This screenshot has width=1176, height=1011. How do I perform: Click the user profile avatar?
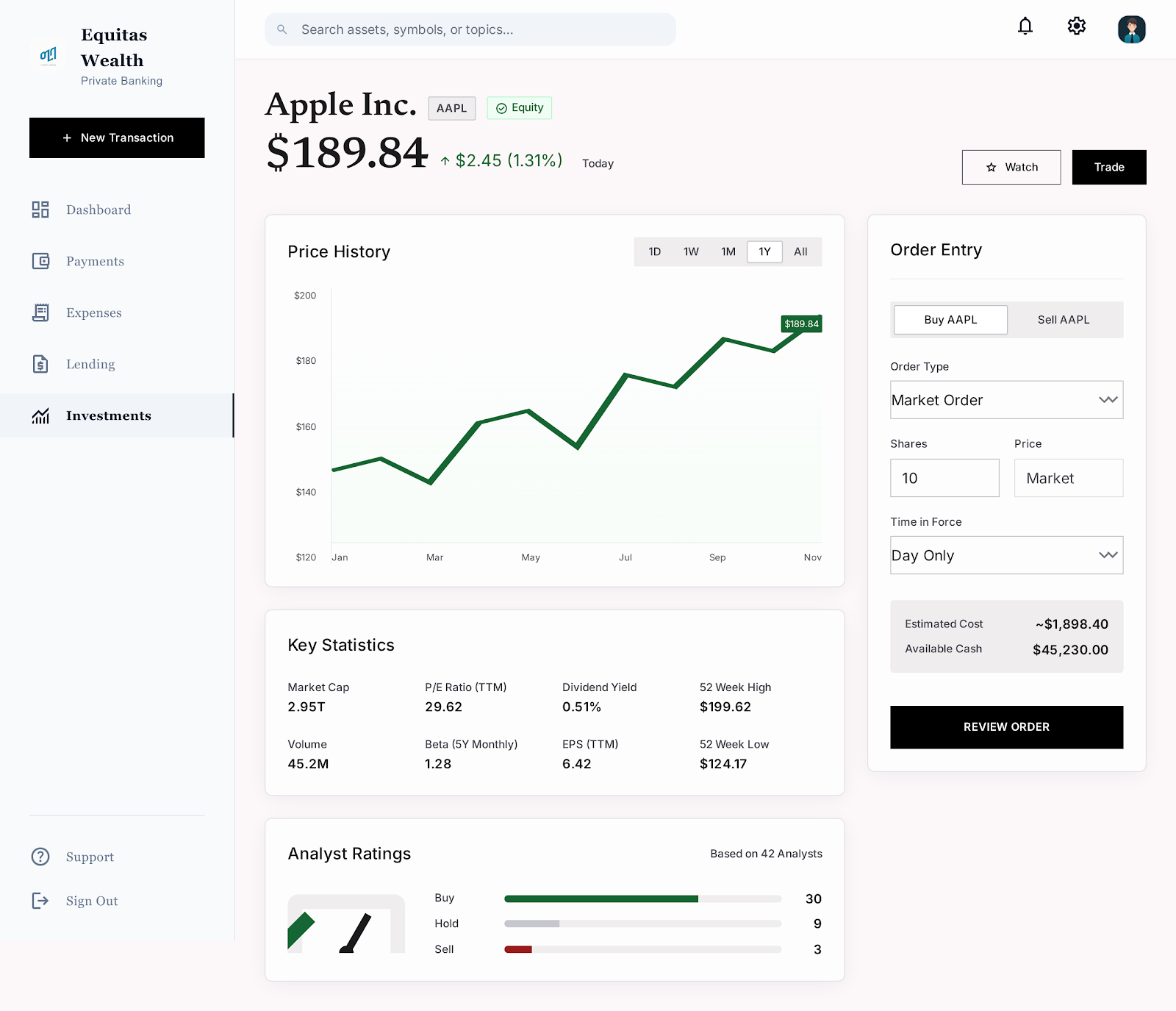tap(1131, 29)
